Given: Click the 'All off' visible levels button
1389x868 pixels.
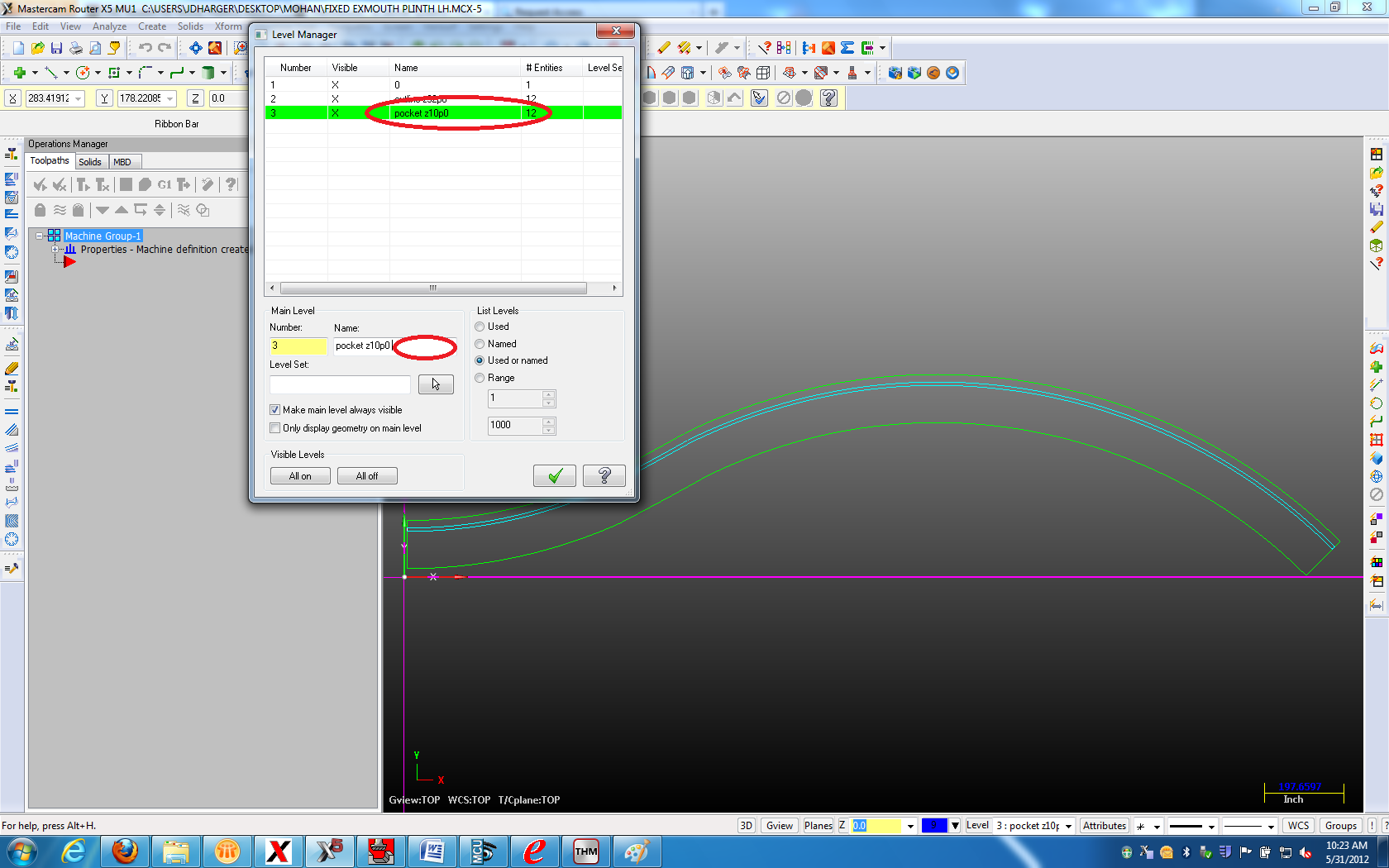Looking at the screenshot, I should tap(367, 476).
